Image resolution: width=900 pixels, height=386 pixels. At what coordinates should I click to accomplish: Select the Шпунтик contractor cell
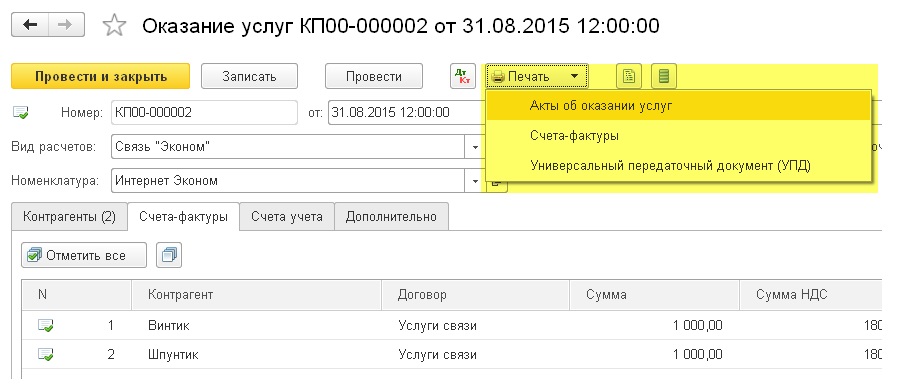click(256, 355)
